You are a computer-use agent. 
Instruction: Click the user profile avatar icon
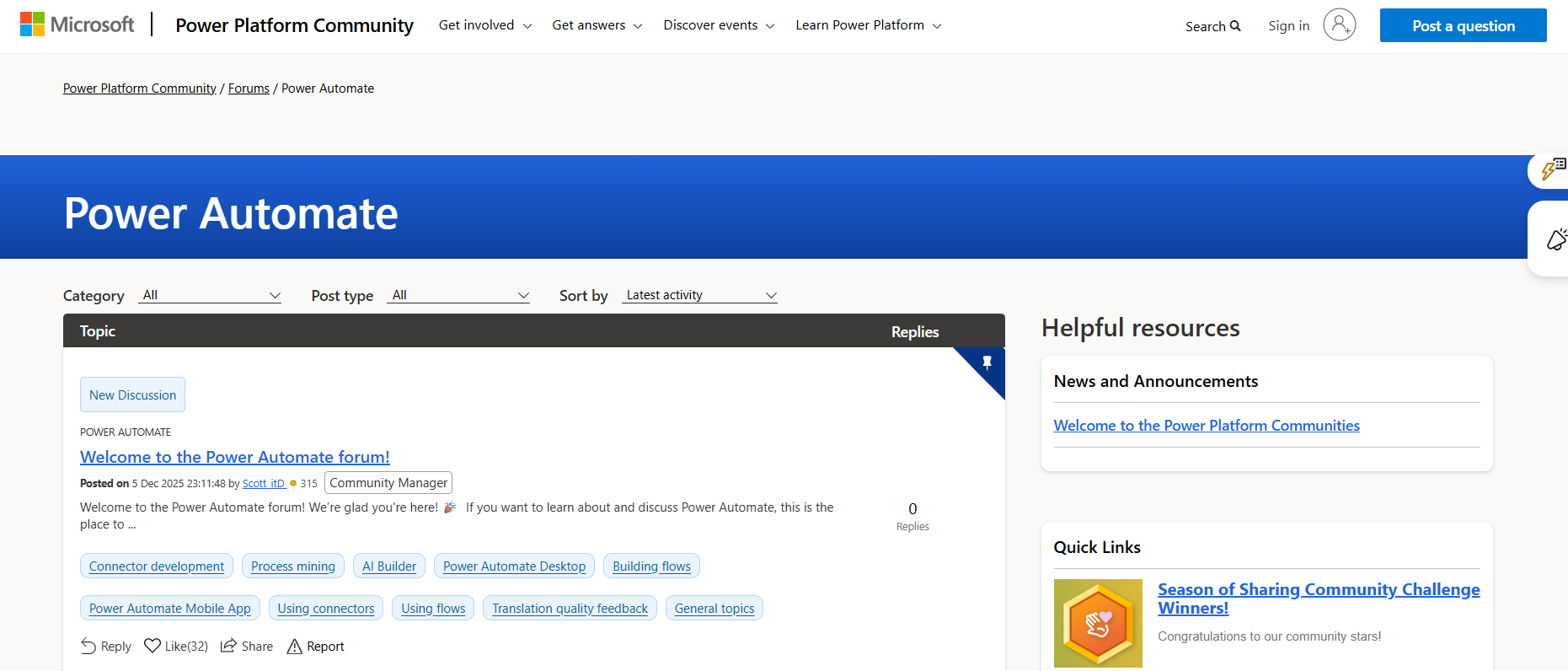(x=1339, y=24)
